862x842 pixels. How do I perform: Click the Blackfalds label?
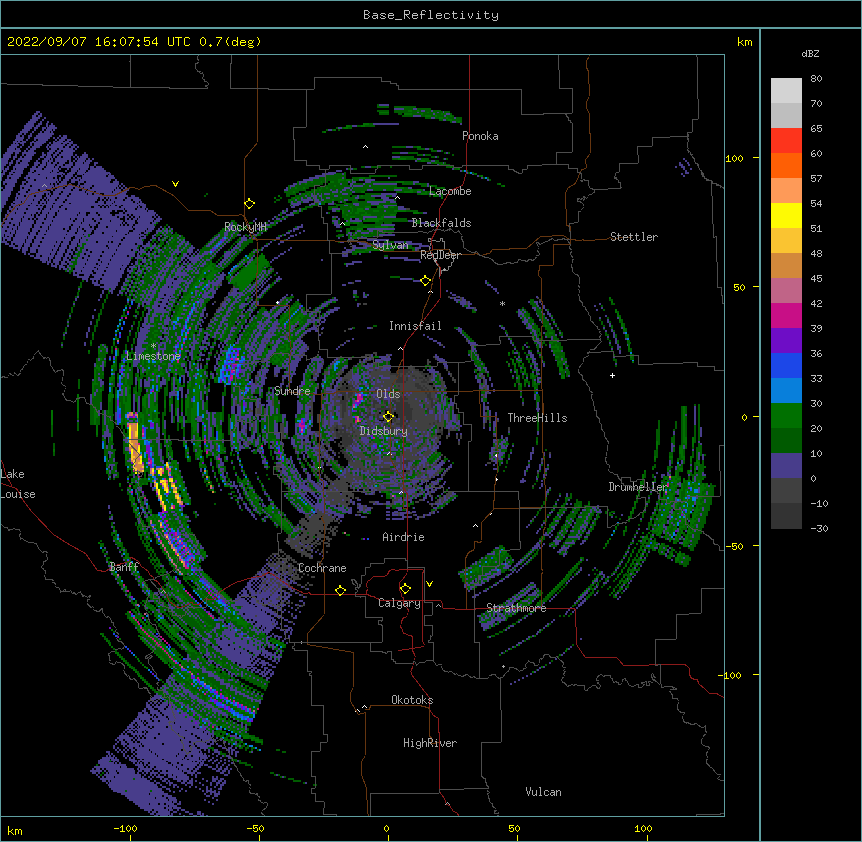click(x=441, y=223)
